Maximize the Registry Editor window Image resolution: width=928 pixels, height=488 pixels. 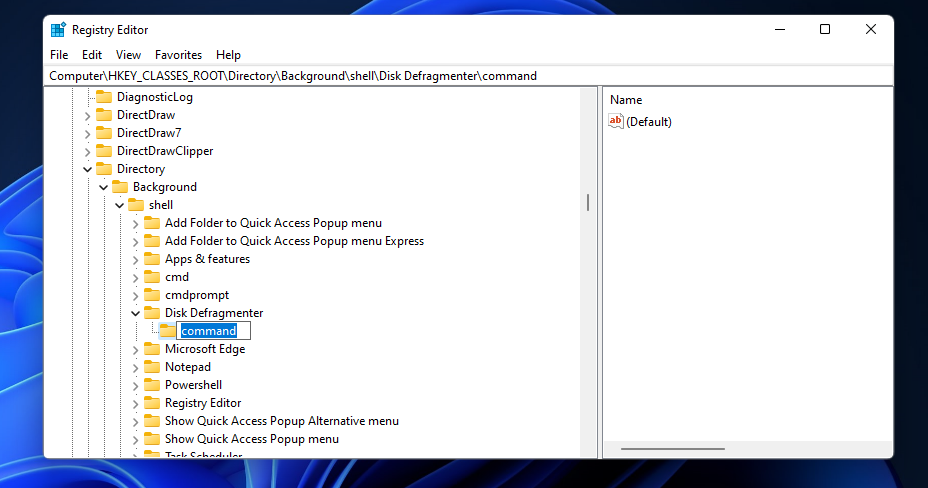(825, 30)
